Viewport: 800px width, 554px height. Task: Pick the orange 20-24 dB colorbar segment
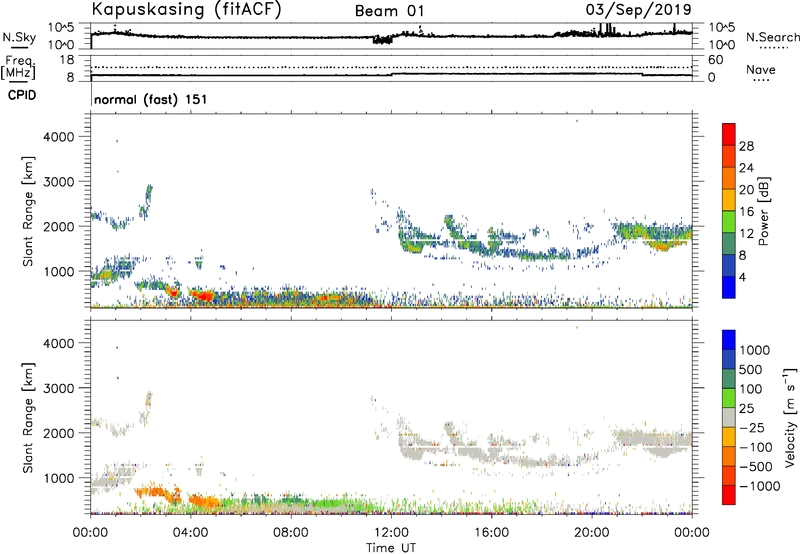[x=729, y=178]
